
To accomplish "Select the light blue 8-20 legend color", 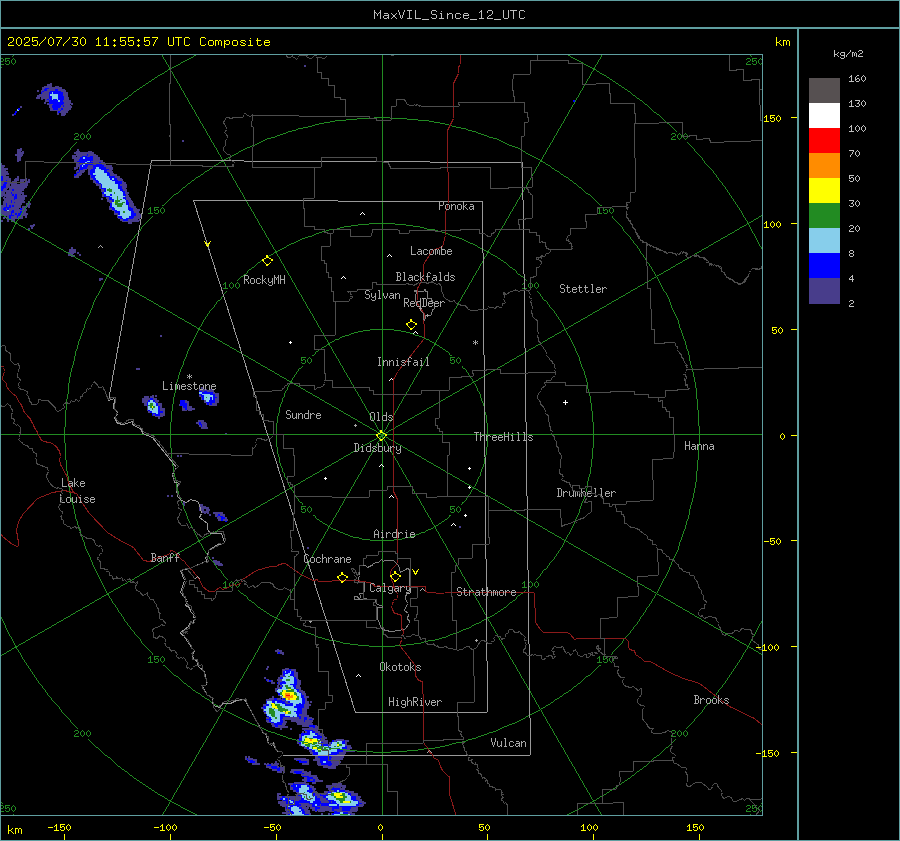I will [x=824, y=241].
